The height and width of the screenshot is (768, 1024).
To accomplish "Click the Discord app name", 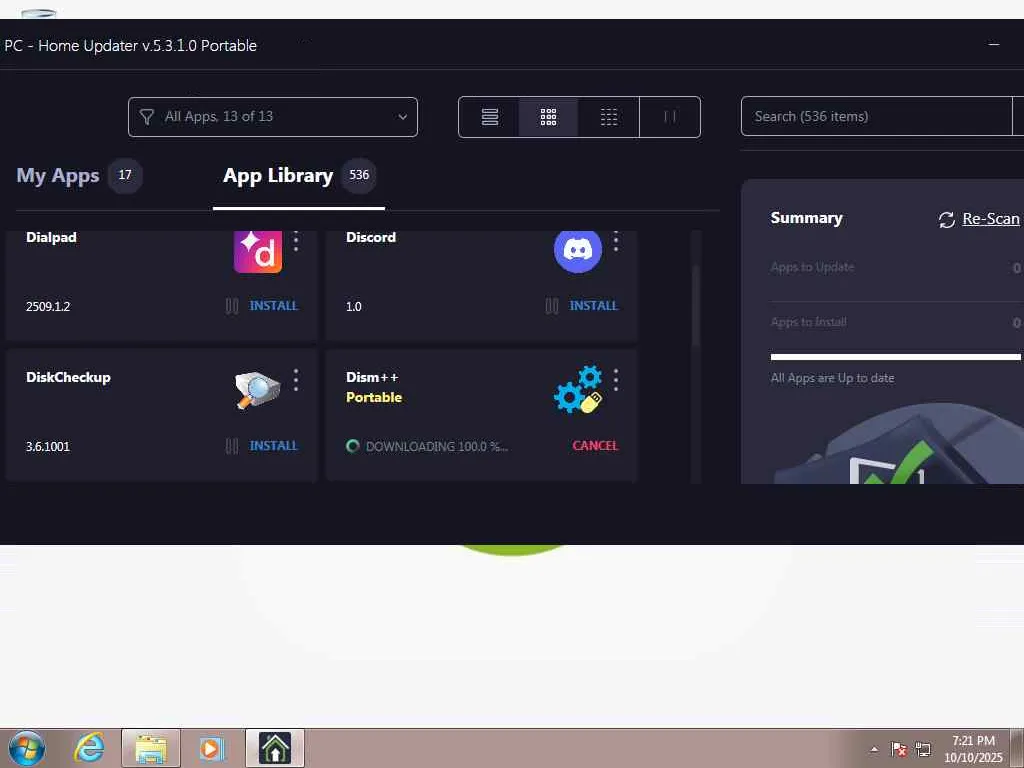I will (371, 238).
